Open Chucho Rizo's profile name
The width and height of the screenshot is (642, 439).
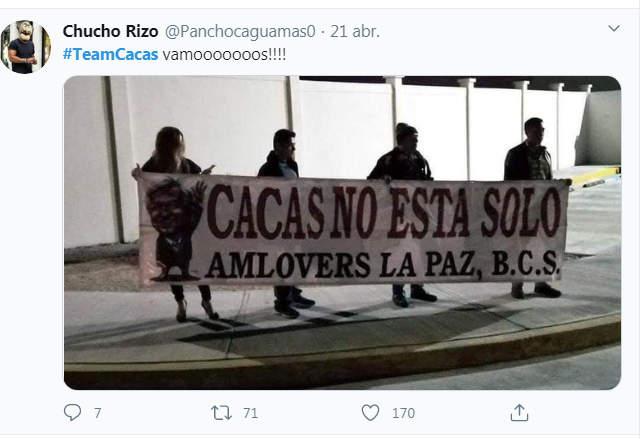(110, 31)
